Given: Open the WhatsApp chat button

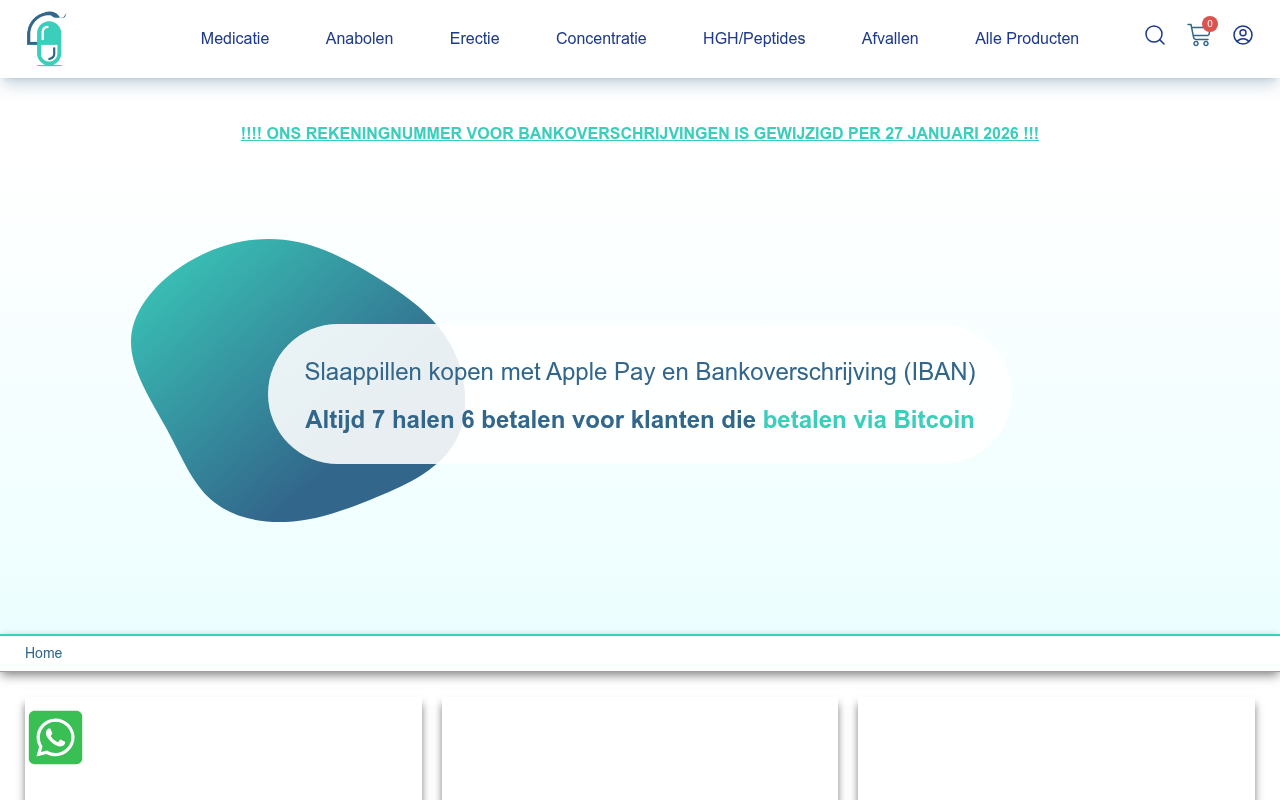Looking at the screenshot, I should pyautogui.click(x=55, y=737).
